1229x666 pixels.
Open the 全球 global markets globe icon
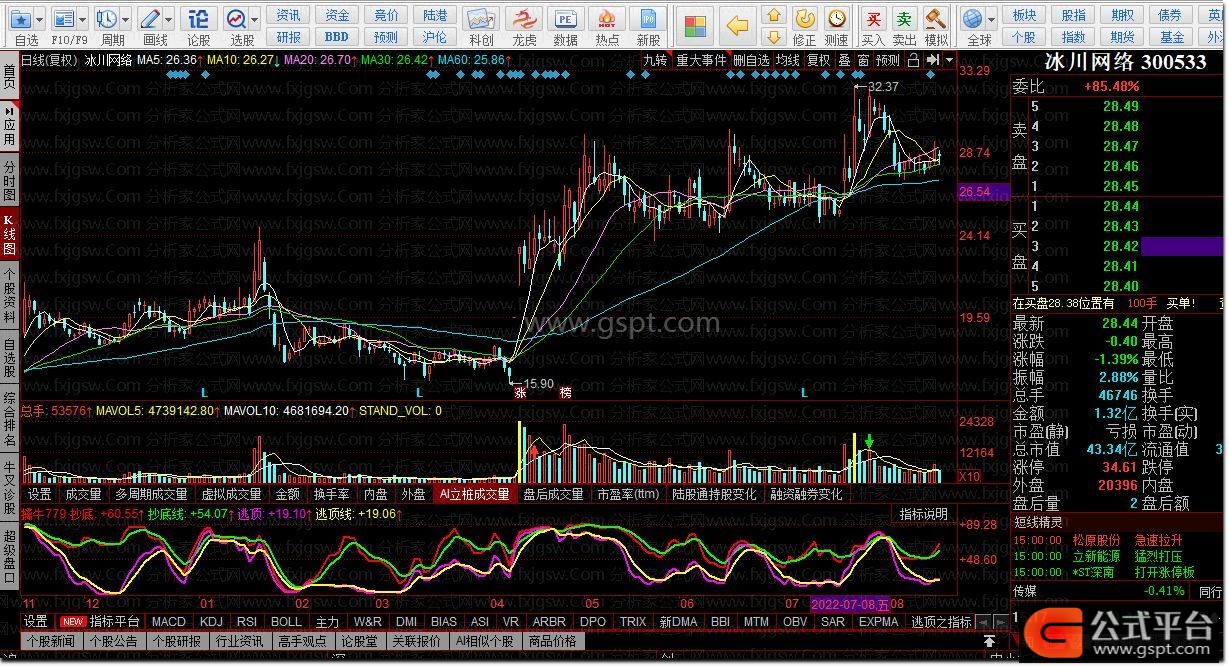[972, 18]
